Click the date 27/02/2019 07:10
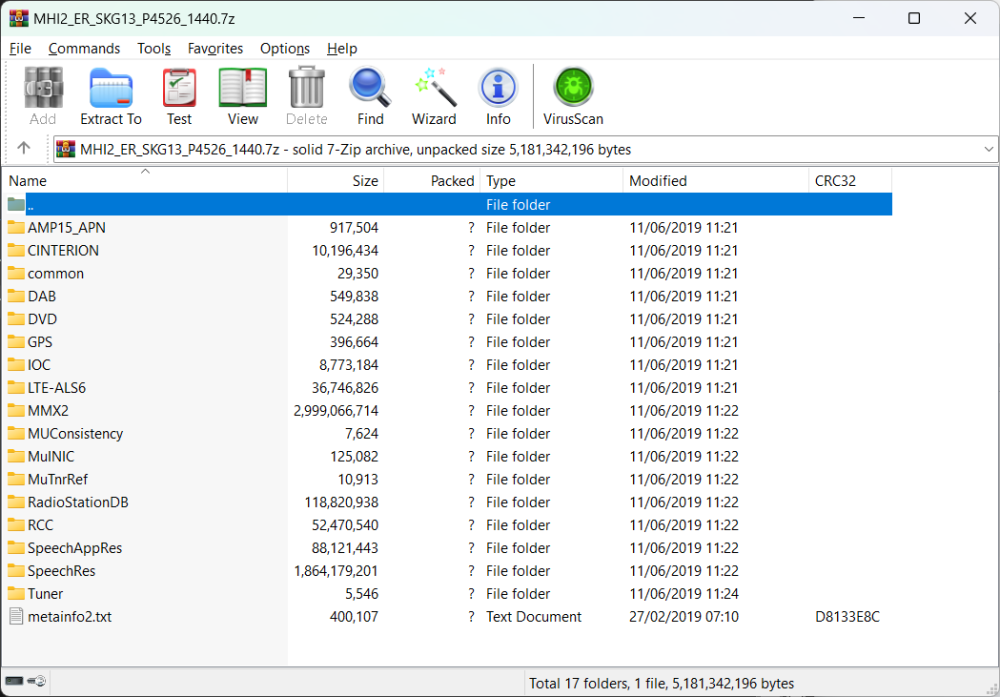 (684, 617)
